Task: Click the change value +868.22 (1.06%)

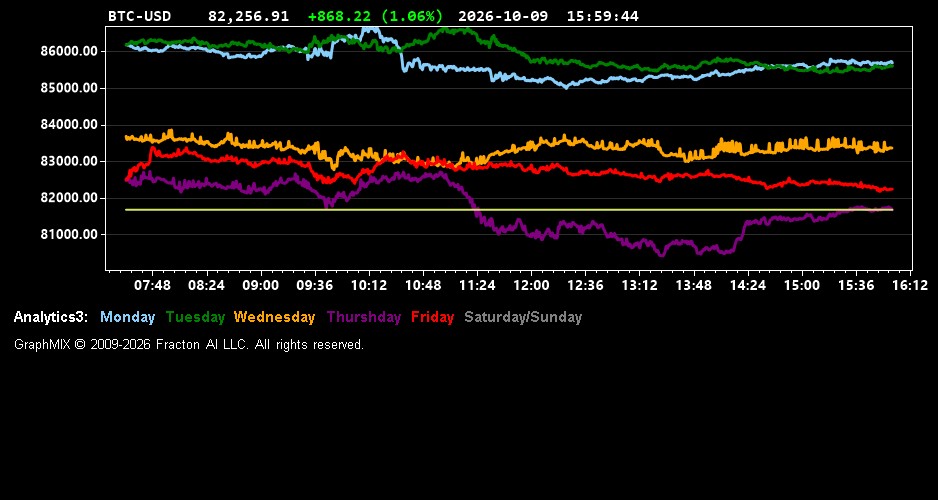Action: pos(375,16)
